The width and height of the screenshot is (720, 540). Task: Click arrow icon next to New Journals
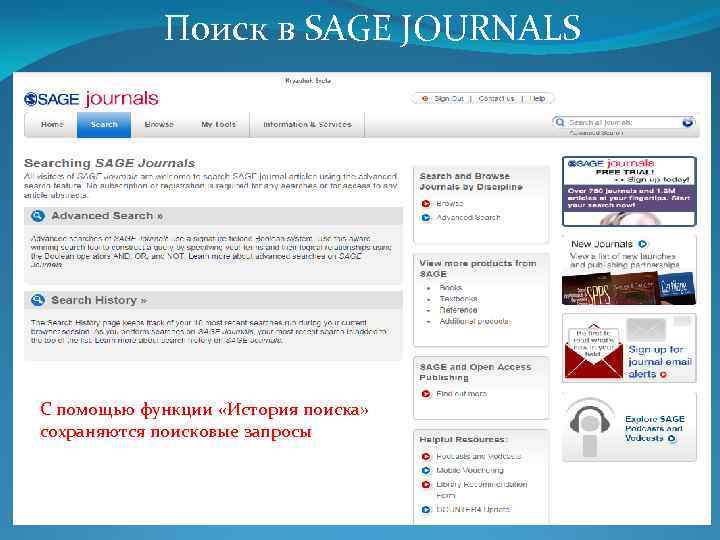642,244
